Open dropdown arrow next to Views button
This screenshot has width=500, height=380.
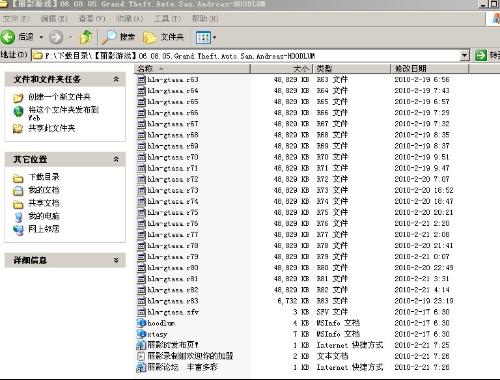point(214,37)
